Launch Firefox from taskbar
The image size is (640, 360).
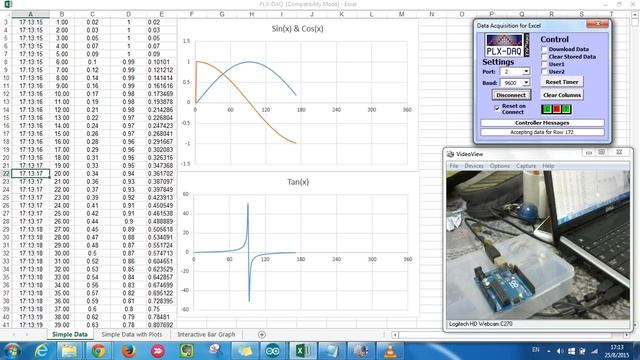[128, 351]
